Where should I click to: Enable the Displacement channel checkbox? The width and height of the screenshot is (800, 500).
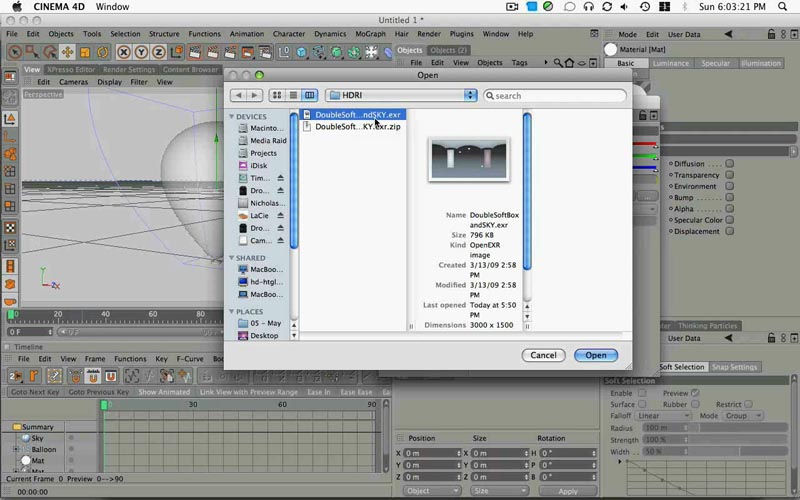(x=730, y=231)
